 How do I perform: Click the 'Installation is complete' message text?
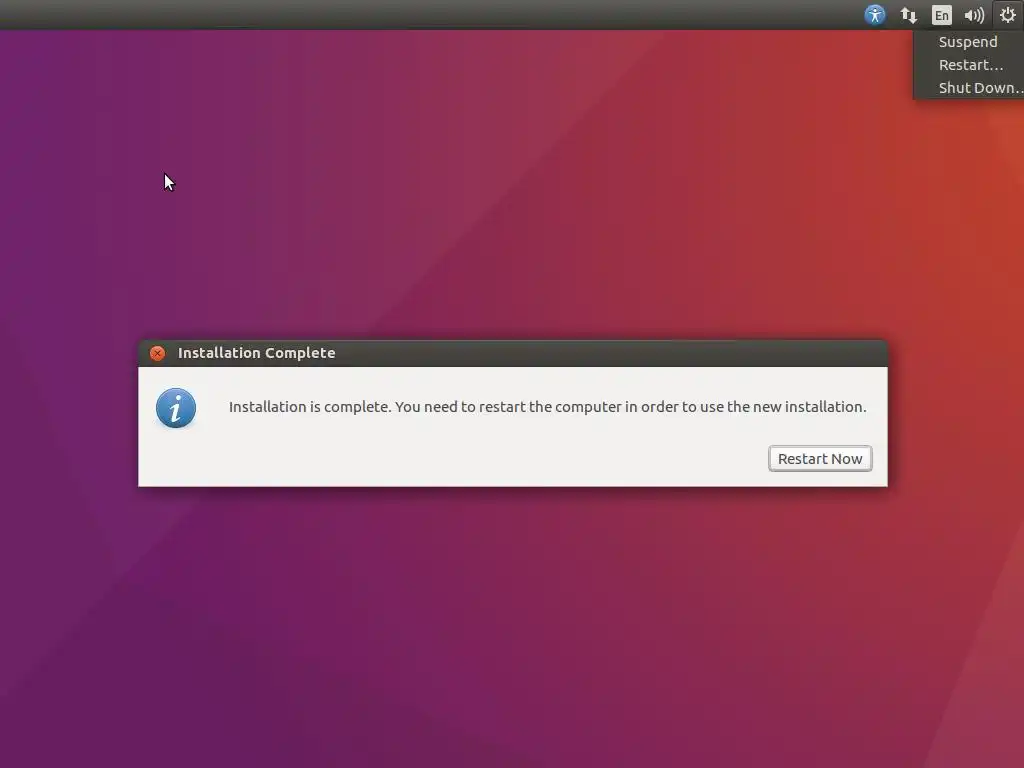click(547, 407)
